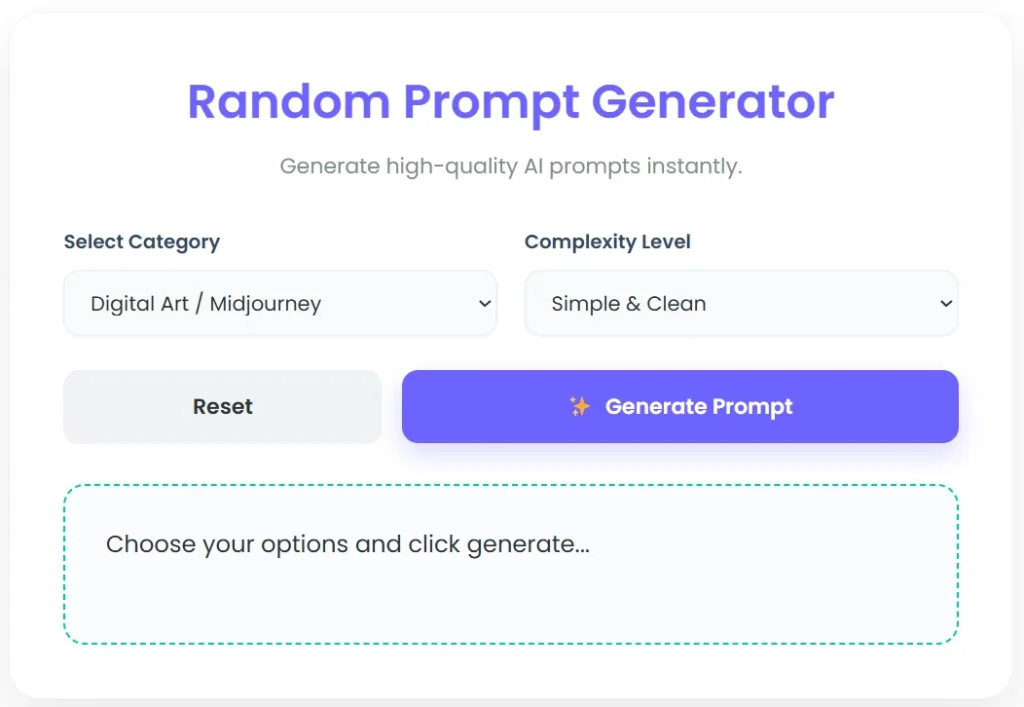This screenshot has height=707, width=1024.
Task: Click the 'Choose your options' placeholder text
Action: click(347, 544)
